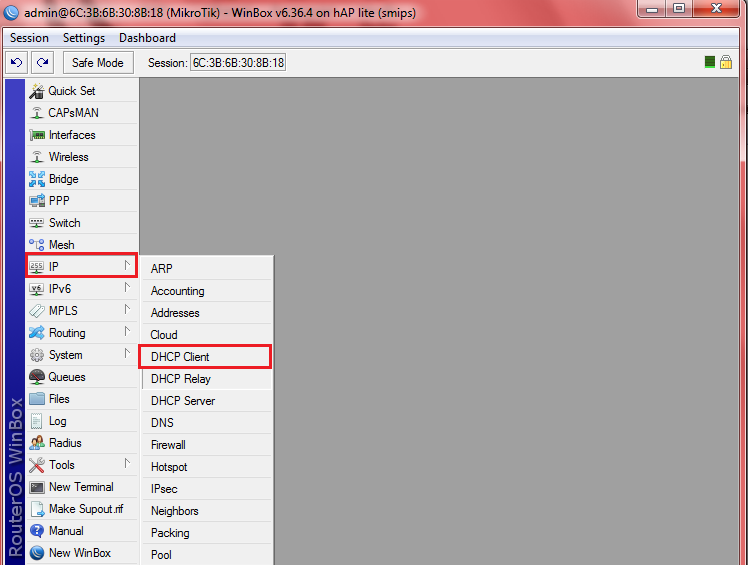Choose Accounting in the IP submenu

click(x=207, y=291)
